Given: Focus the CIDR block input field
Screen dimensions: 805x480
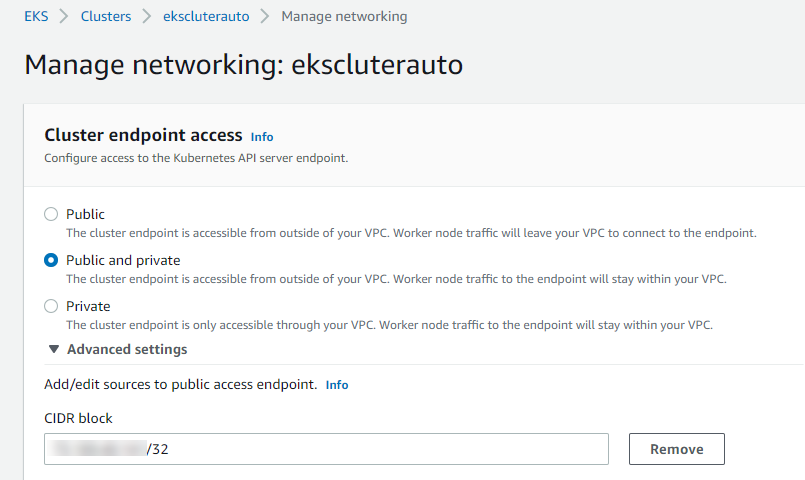Looking at the screenshot, I should coord(326,449).
